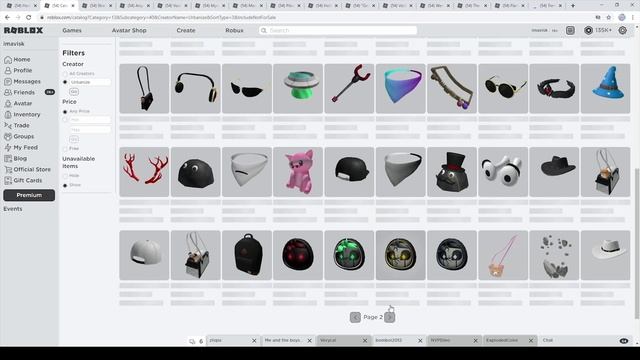Open the black backpack item
The width and height of the screenshot is (640, 360).
point(247,255)
